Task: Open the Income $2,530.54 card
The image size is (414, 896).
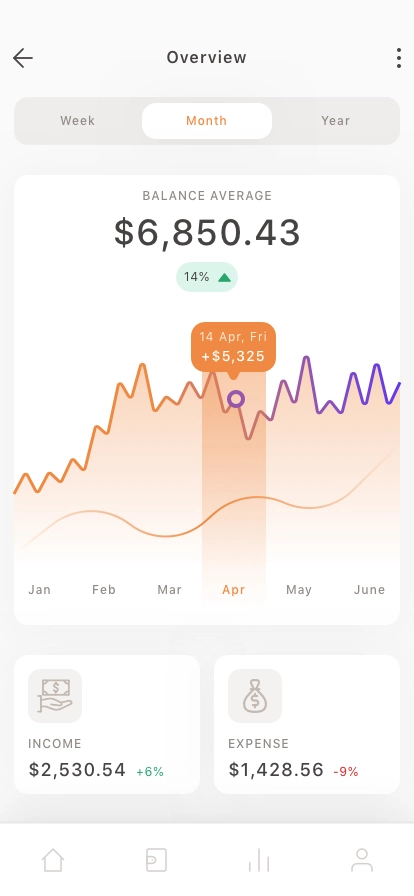Action: click(107, 725)
